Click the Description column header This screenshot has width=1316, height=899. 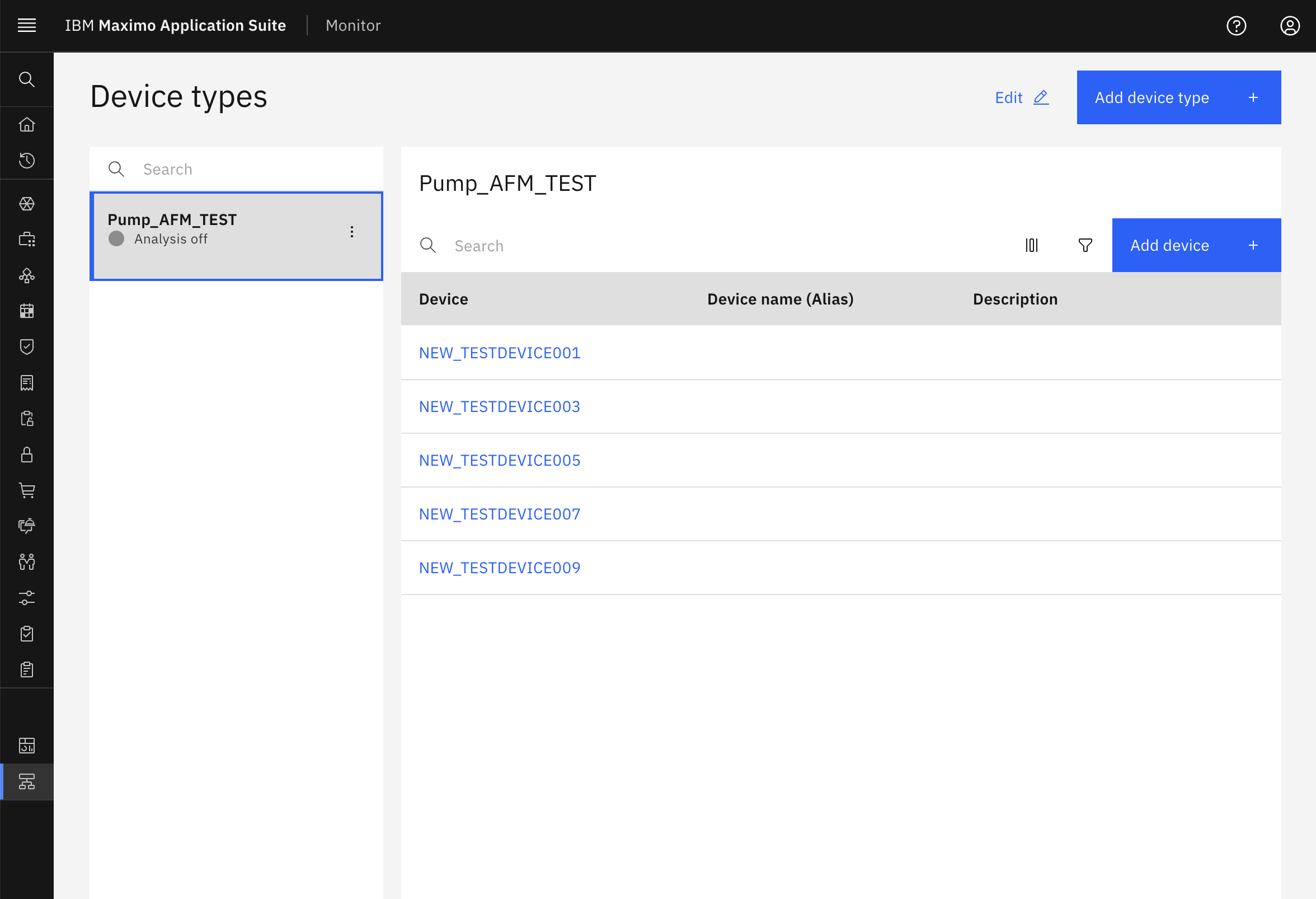pyautogui.click(x=1015, y=299)
